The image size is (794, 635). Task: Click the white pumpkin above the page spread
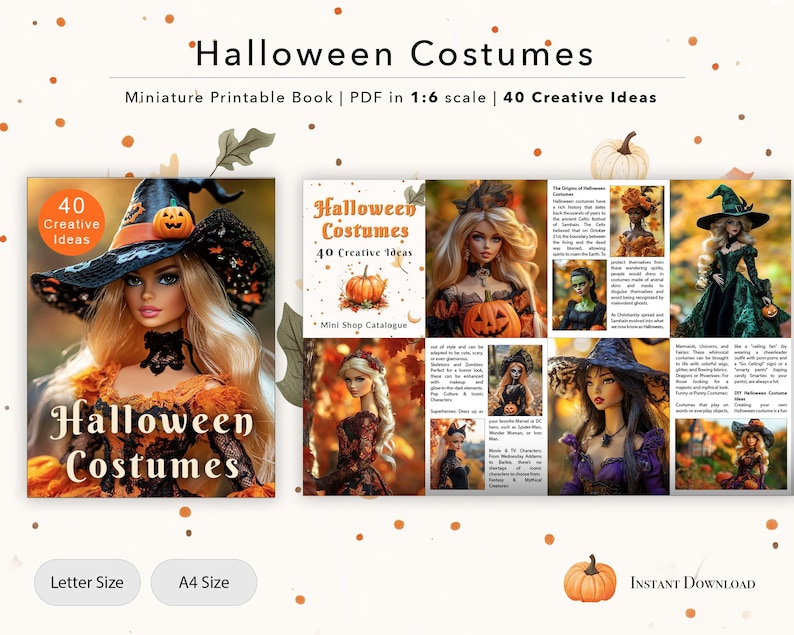tap(620, 156)
